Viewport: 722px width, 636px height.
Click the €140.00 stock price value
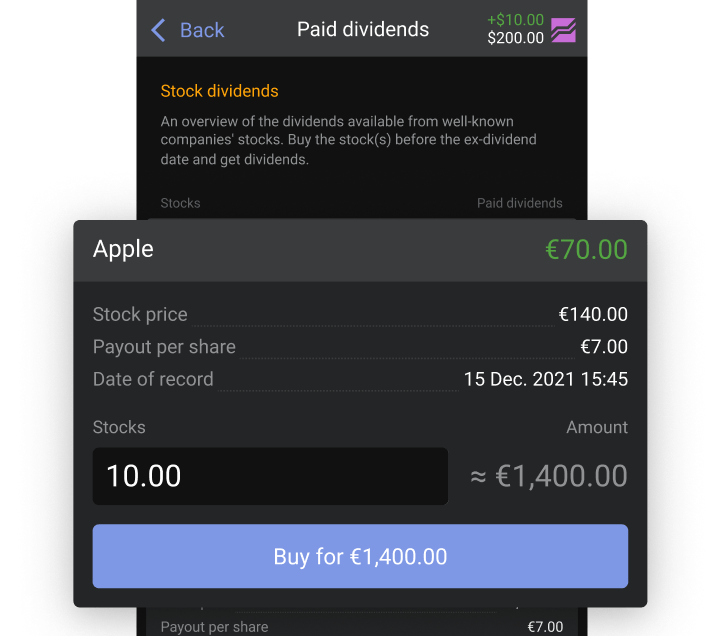593,314
